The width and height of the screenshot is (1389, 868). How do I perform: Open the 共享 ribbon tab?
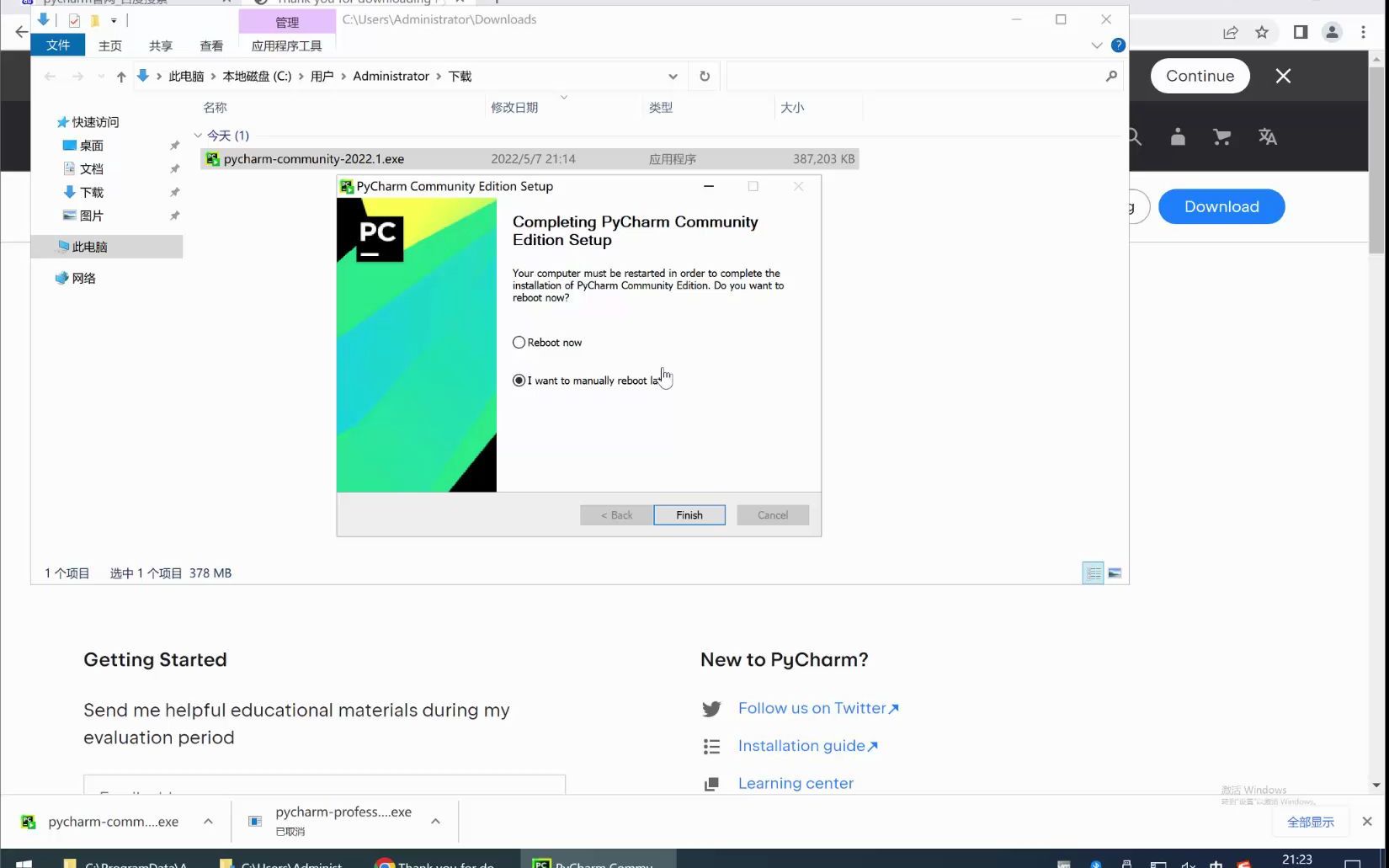point(161,45)
